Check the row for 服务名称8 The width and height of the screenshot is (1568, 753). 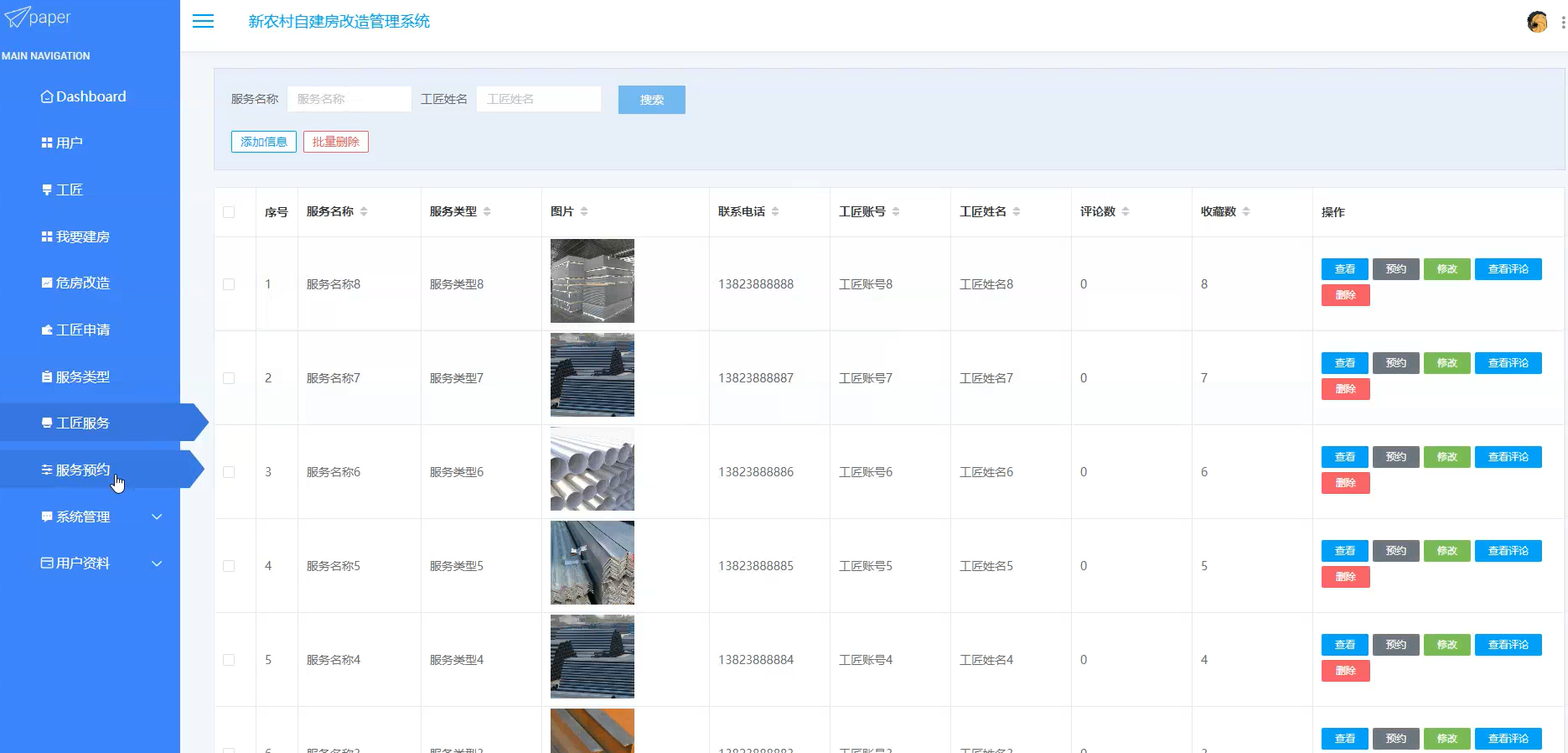click(229, 284)
